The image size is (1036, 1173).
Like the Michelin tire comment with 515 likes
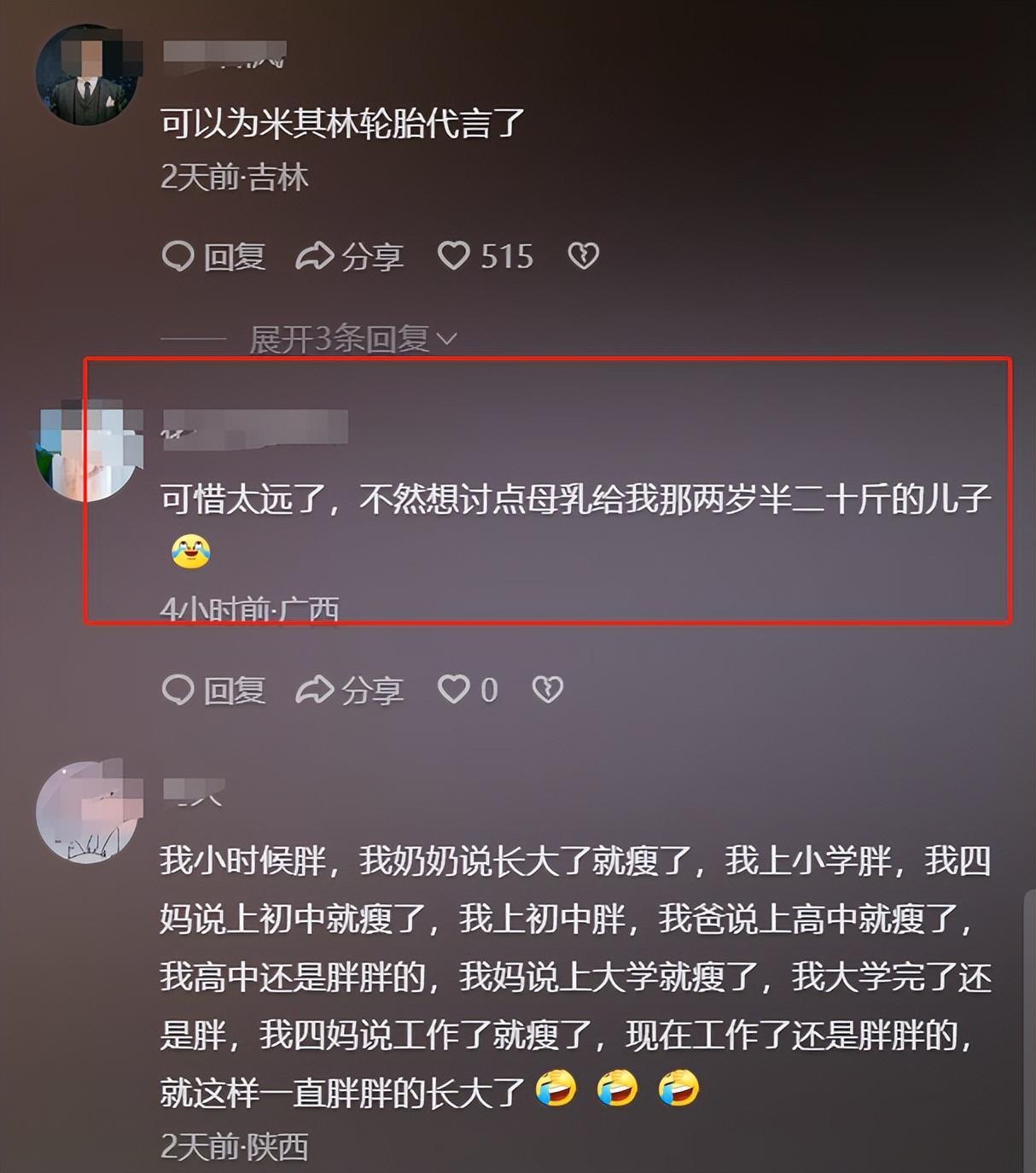pos(454,255)
